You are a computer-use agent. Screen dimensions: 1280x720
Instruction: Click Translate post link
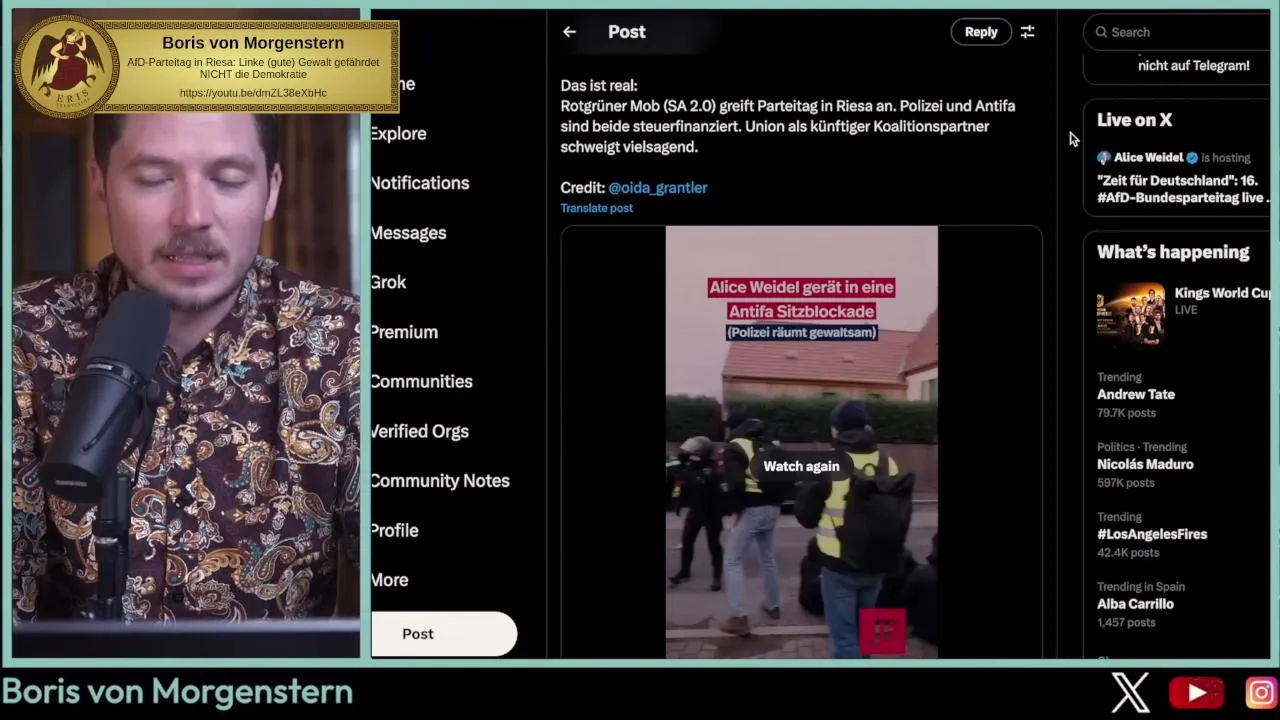(596, 208)
